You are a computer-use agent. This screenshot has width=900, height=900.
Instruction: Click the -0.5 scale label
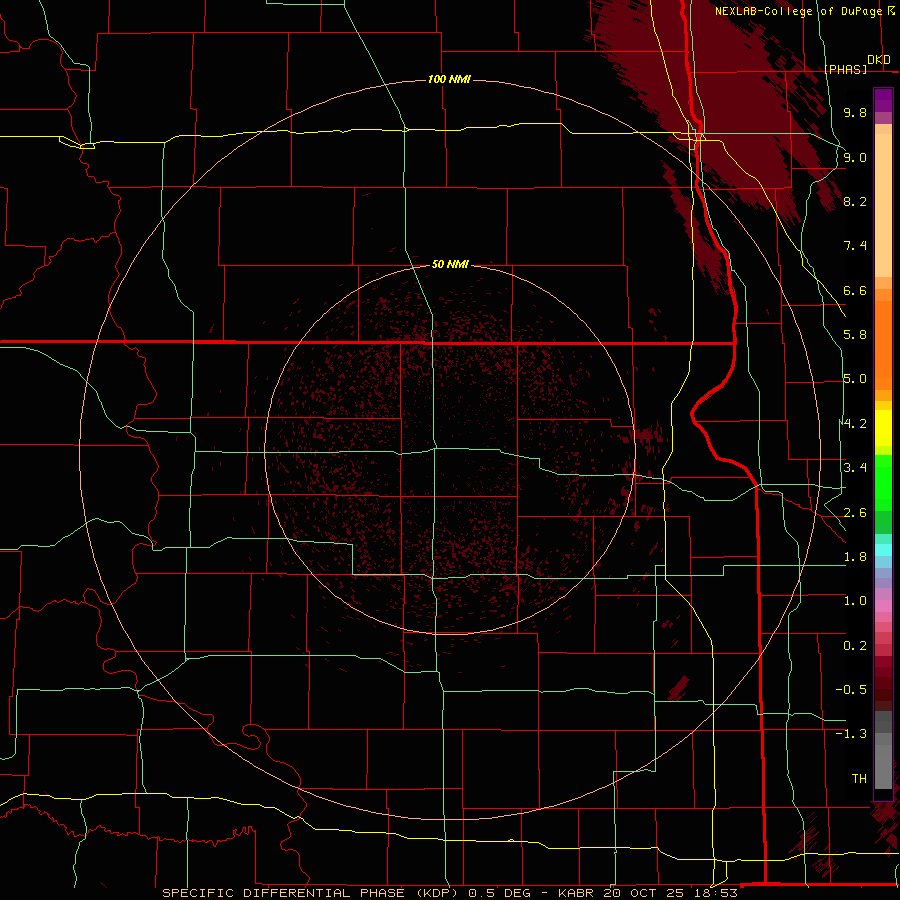tap(851, 690)
